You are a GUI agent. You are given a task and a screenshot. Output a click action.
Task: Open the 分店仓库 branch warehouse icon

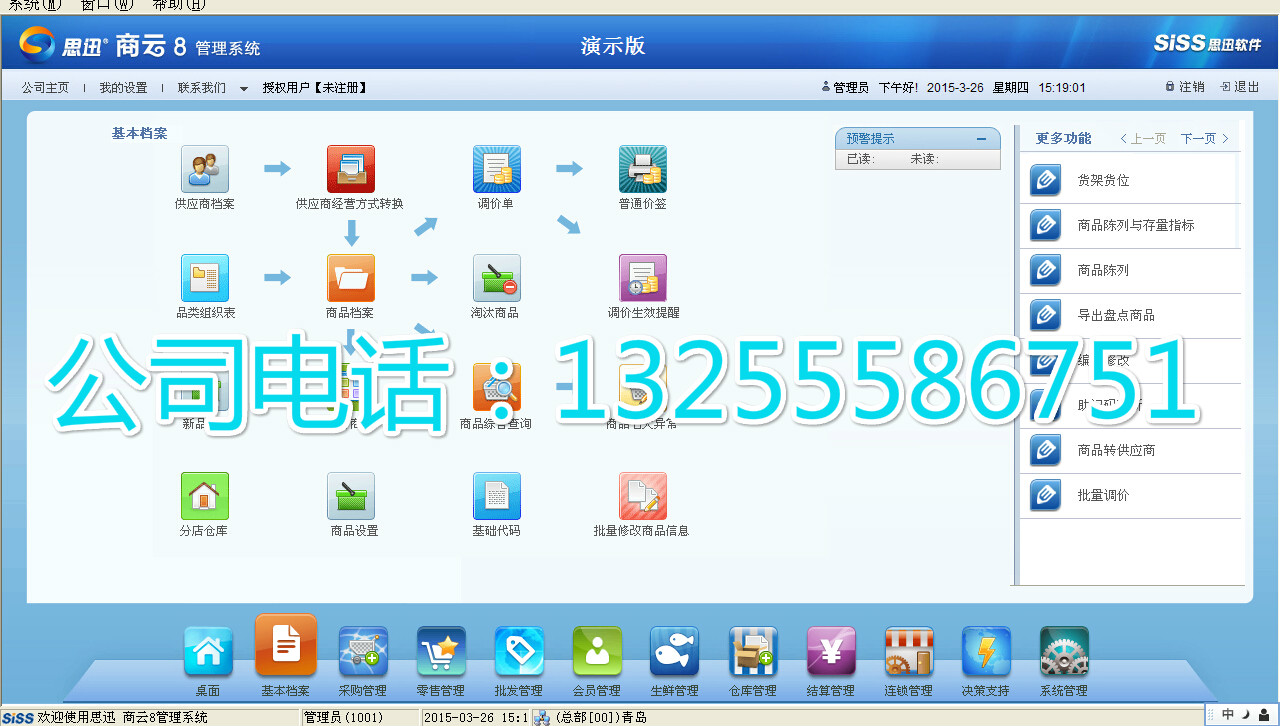[x=205, y=496]
